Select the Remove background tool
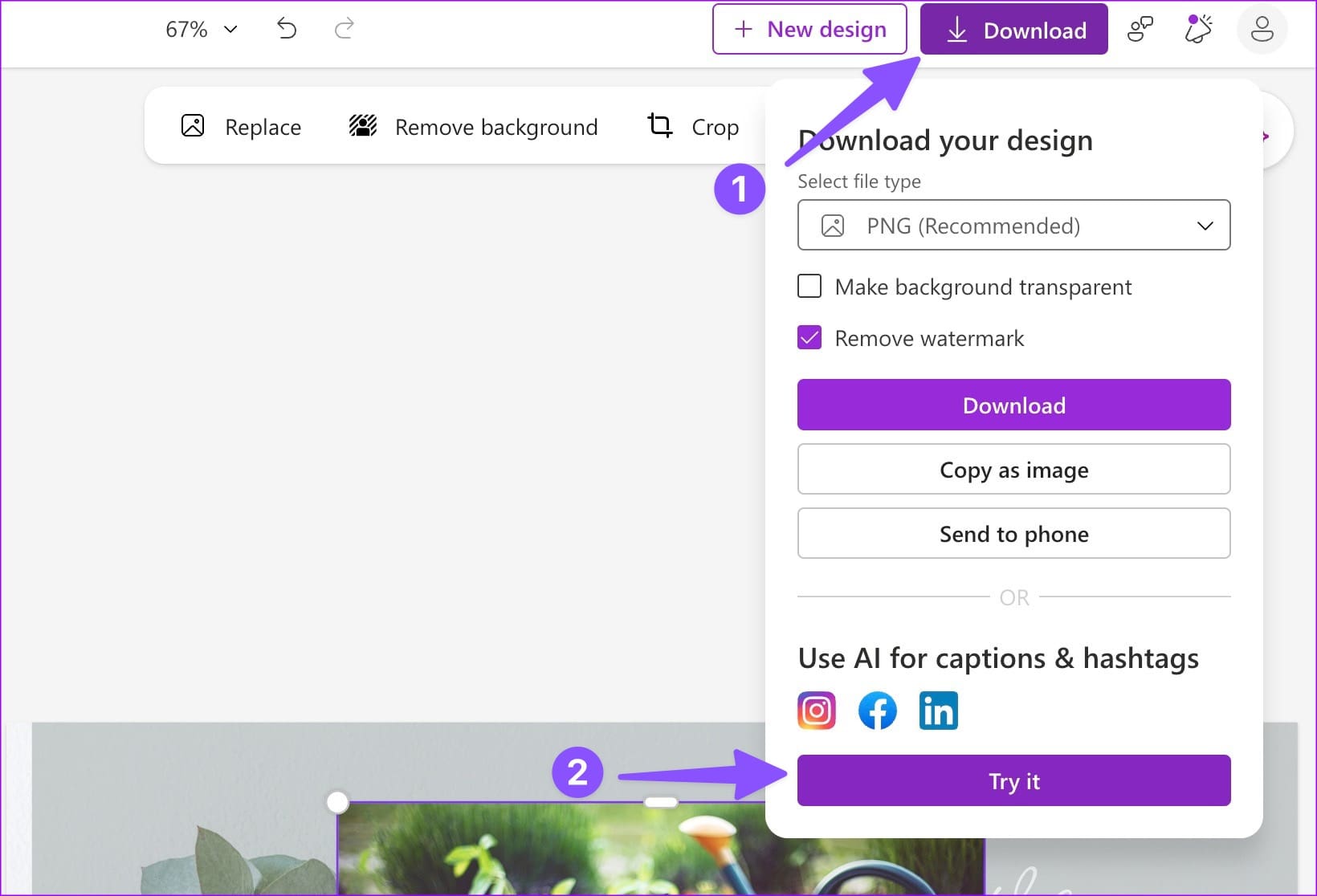 (x=473, y=127)
